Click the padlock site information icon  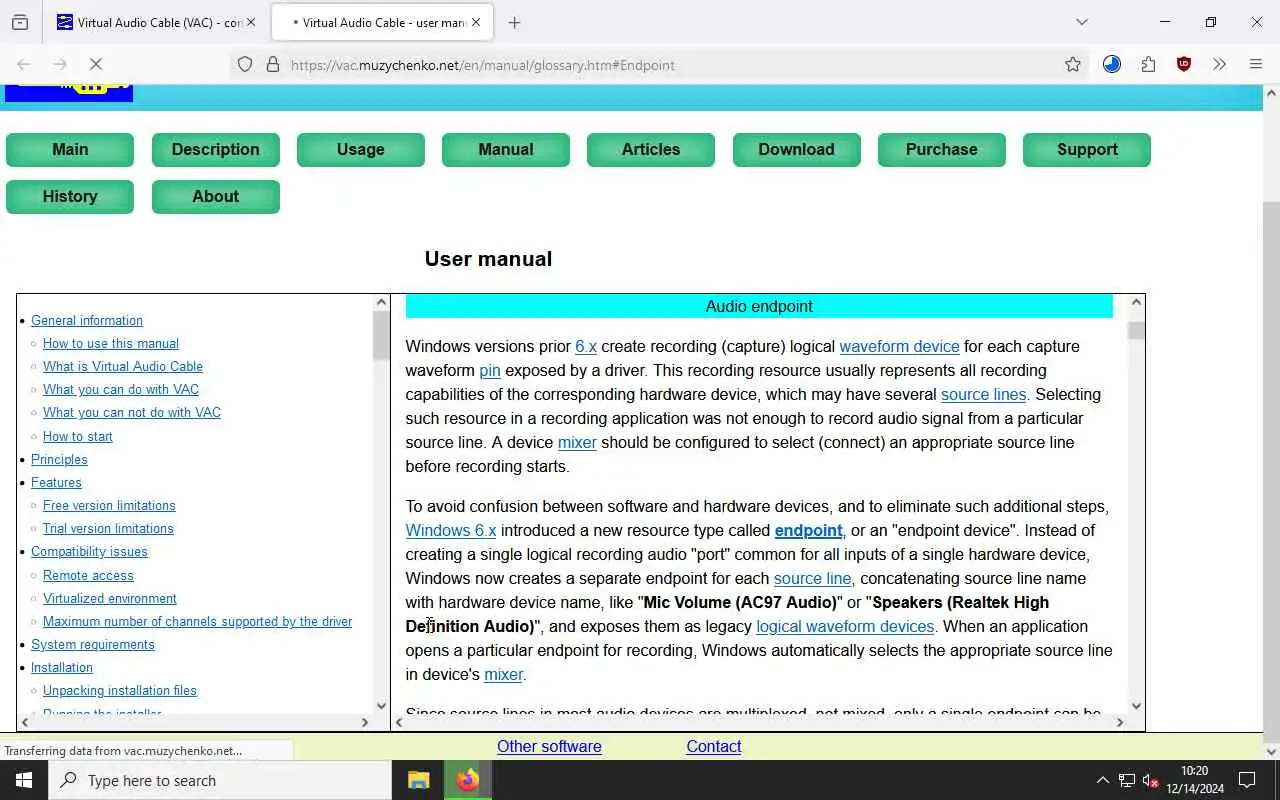tap(272, 65)
